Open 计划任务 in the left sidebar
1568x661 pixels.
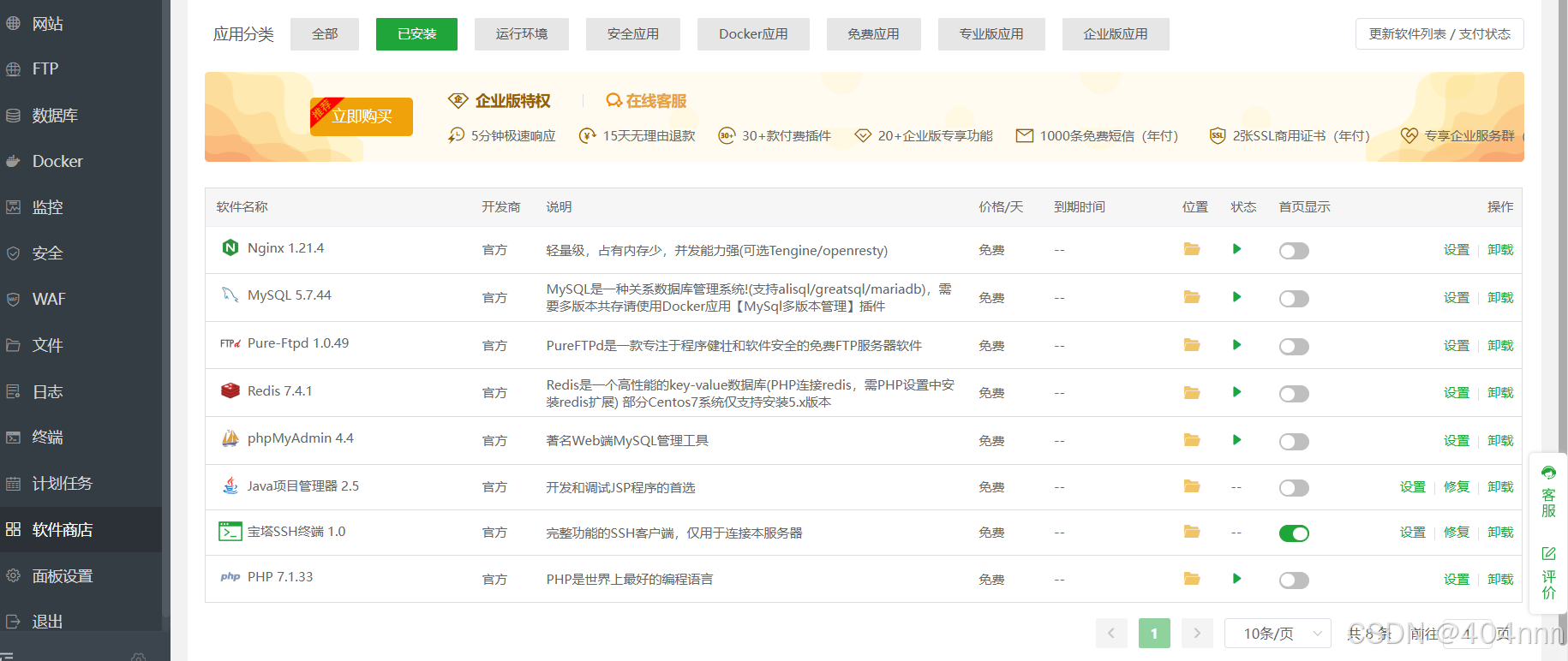[81, 484]
